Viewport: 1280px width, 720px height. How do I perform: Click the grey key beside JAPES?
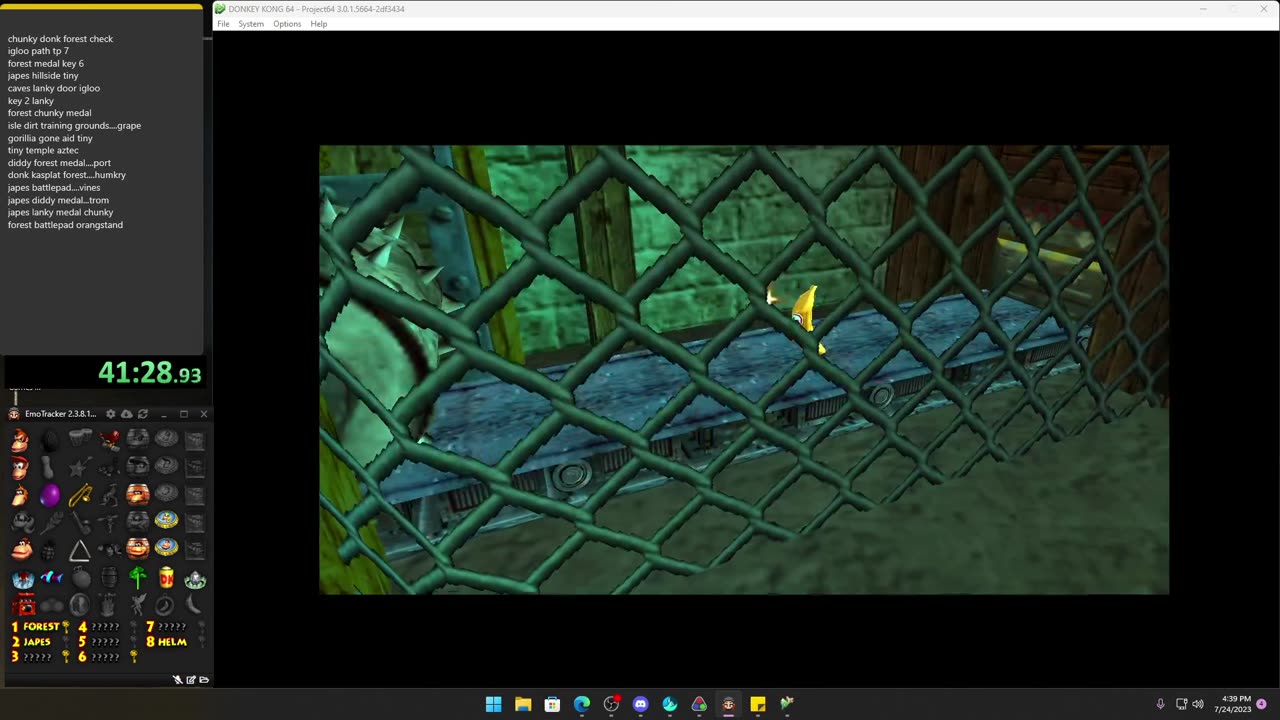[x=66, y=642]
